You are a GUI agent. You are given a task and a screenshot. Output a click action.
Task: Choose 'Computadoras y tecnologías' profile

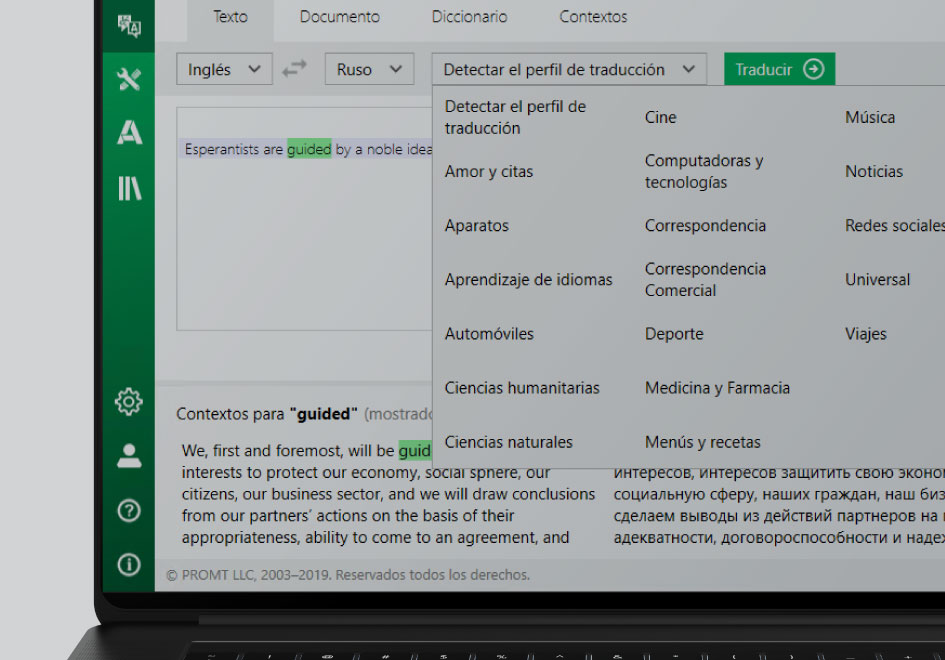point(704,171)
